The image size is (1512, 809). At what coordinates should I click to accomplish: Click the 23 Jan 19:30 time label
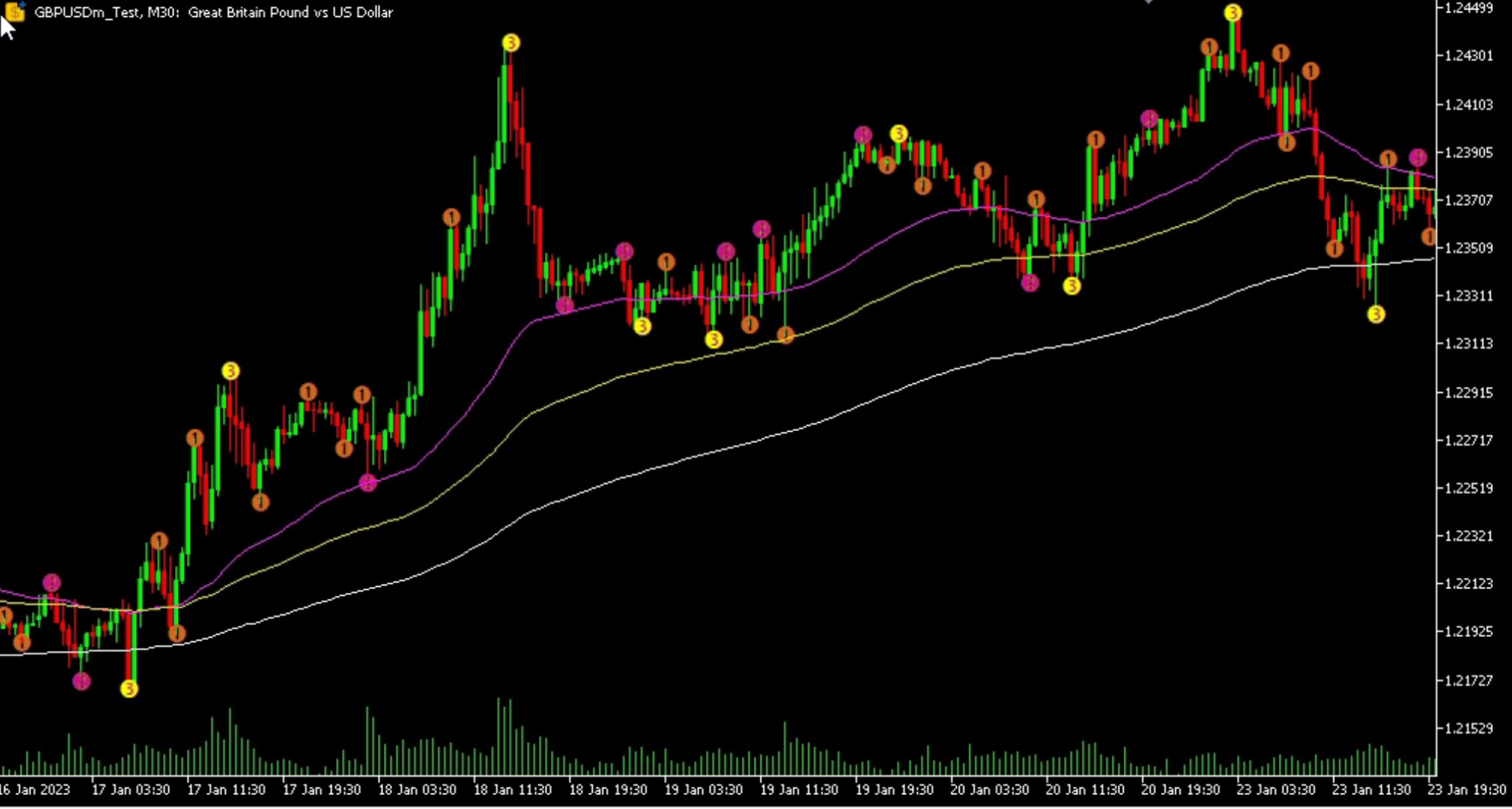(x=1466, y=790)
